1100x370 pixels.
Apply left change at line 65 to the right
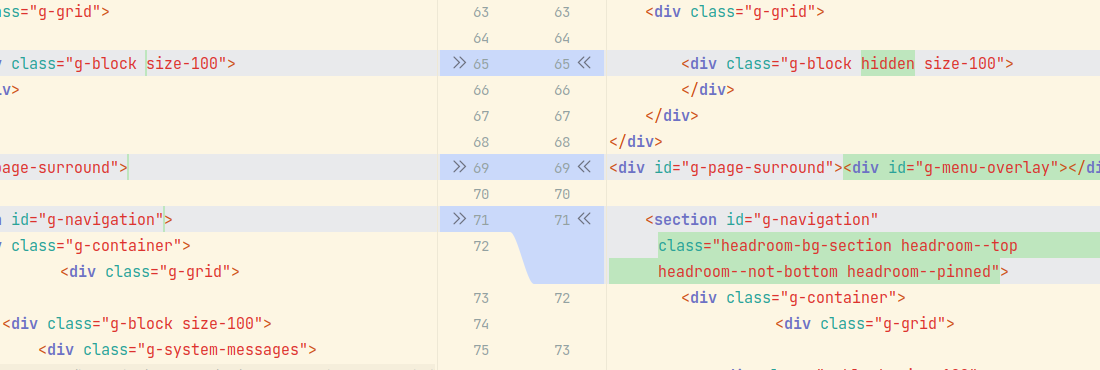(460, 63)
